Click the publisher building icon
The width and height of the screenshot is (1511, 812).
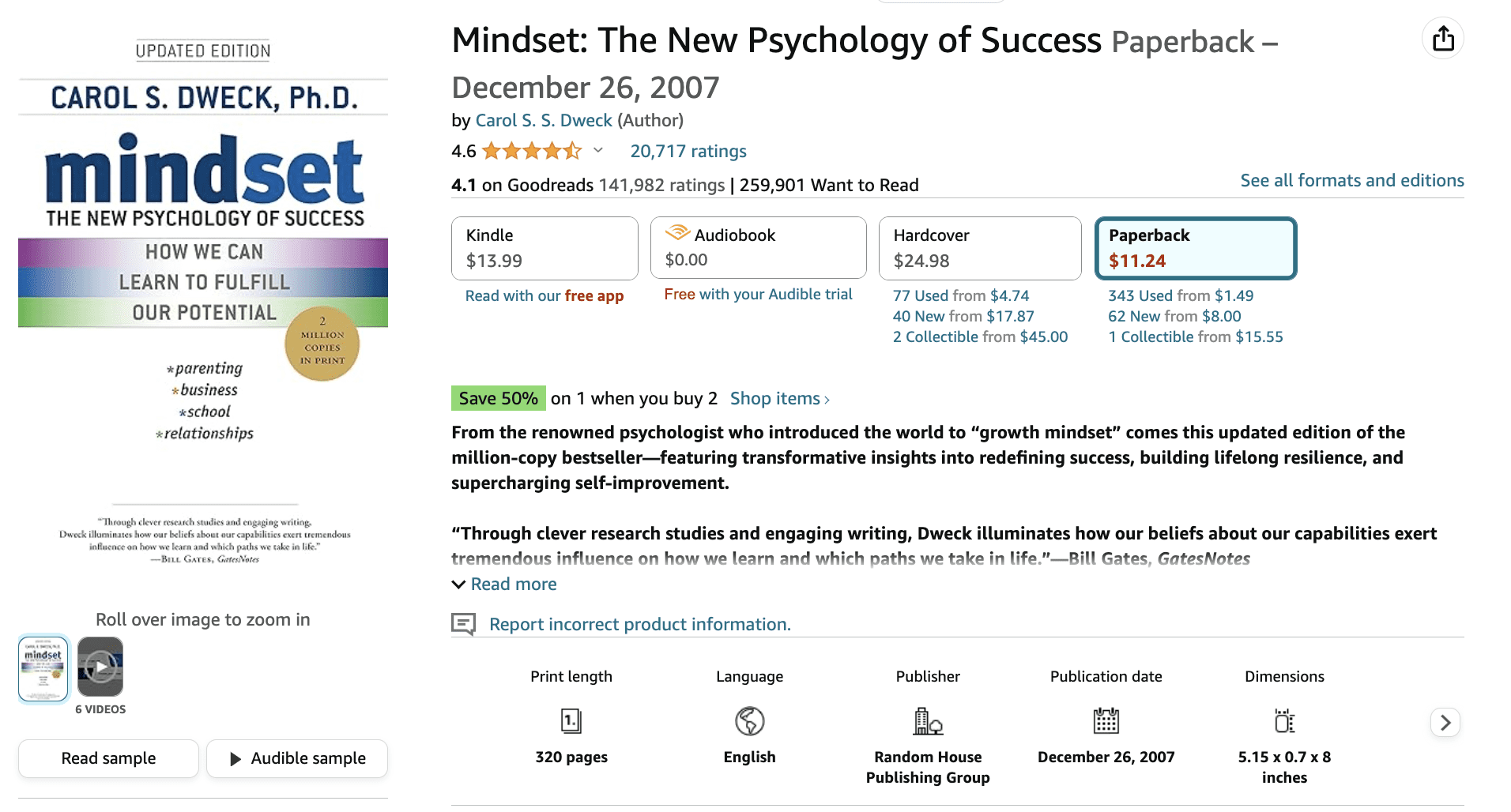[928, 720]
